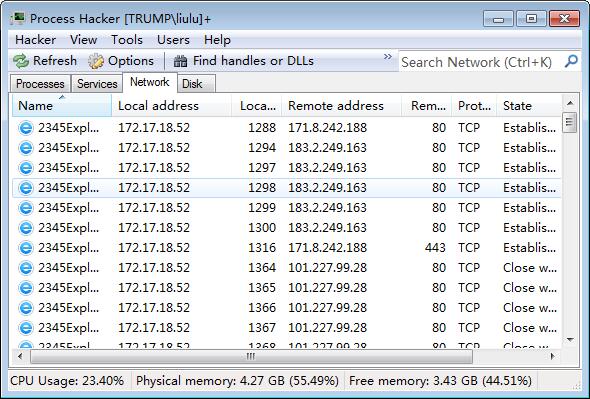Click the Process Hacker title bar icon
Viewport: 590px width, 399px height.
17,18
